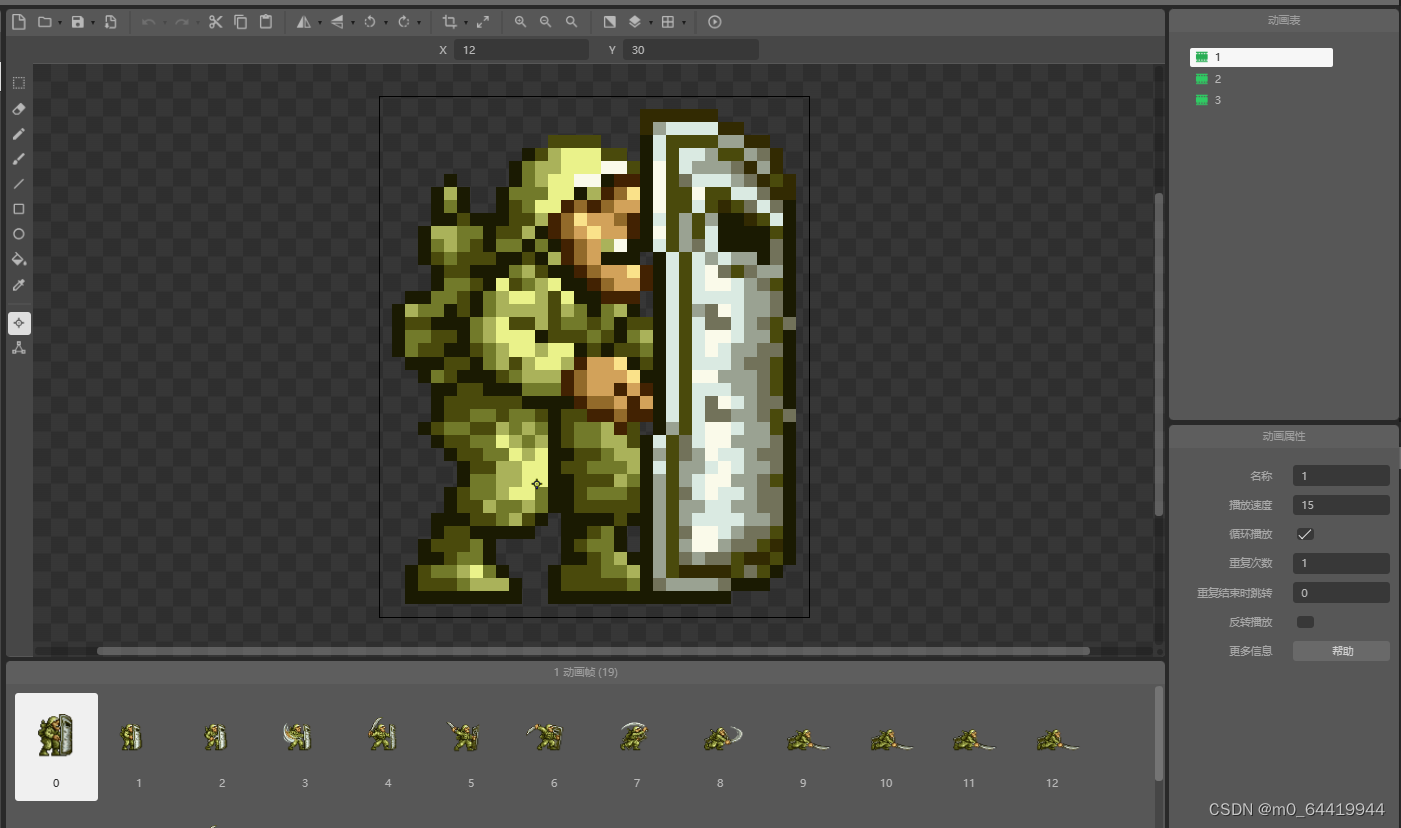
Task: Click the canvas horizontal scrollbar
Action: (x=593, y=651)
